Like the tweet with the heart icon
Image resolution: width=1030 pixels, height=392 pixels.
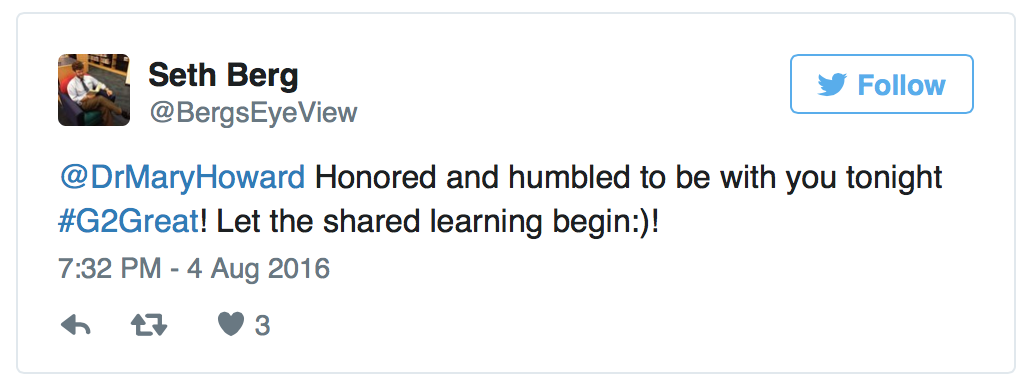click(231, 324)
